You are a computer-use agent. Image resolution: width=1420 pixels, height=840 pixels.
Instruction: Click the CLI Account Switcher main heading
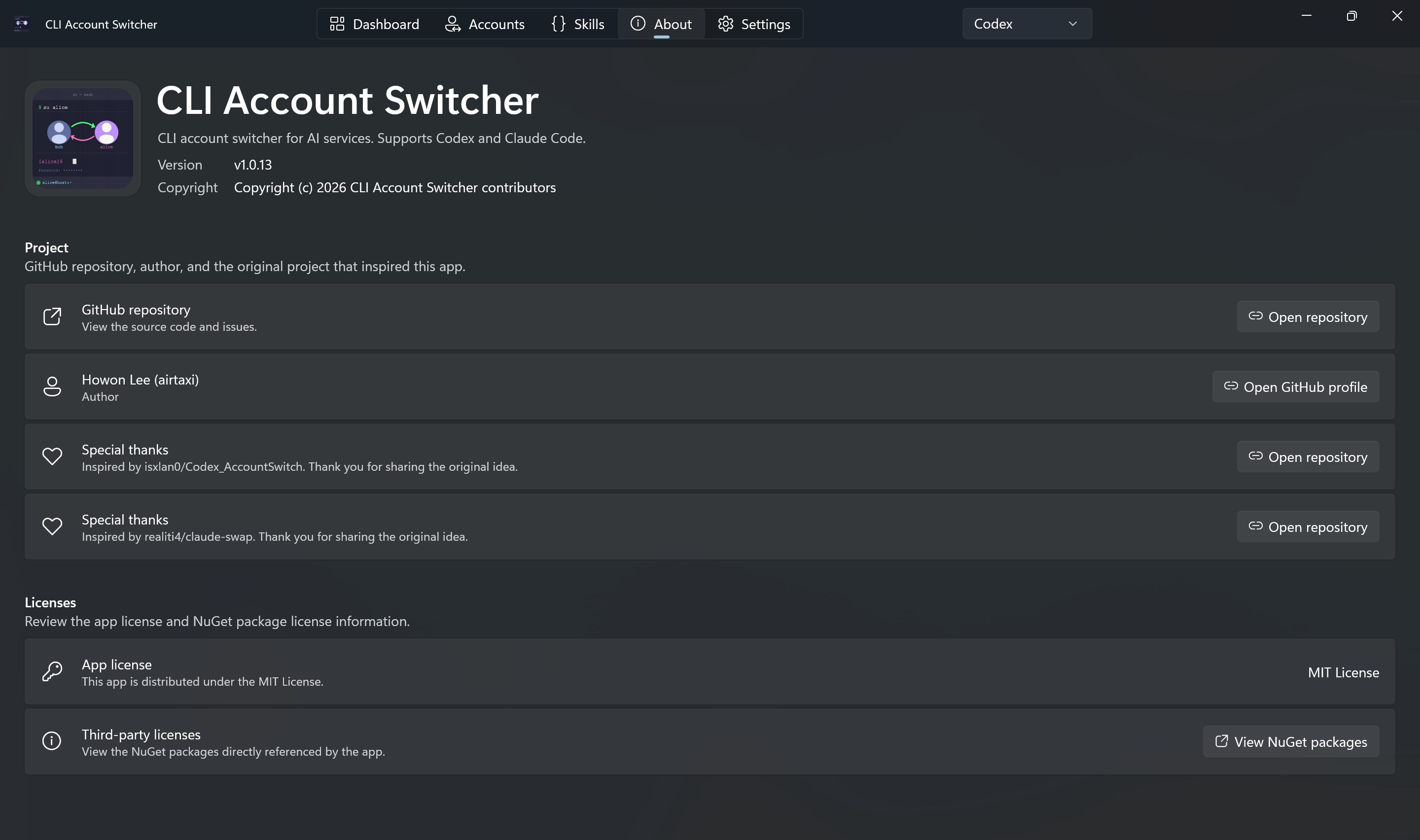click(348, 101)
